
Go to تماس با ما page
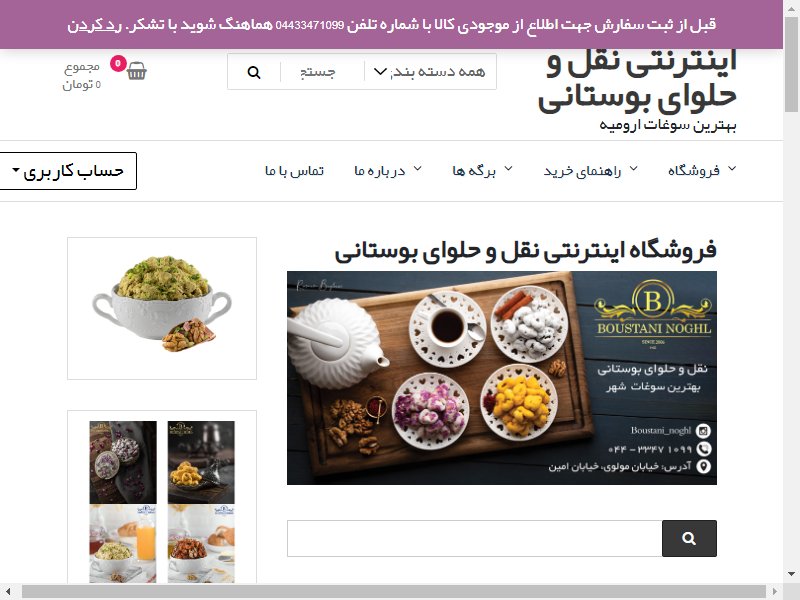point(294,170)
